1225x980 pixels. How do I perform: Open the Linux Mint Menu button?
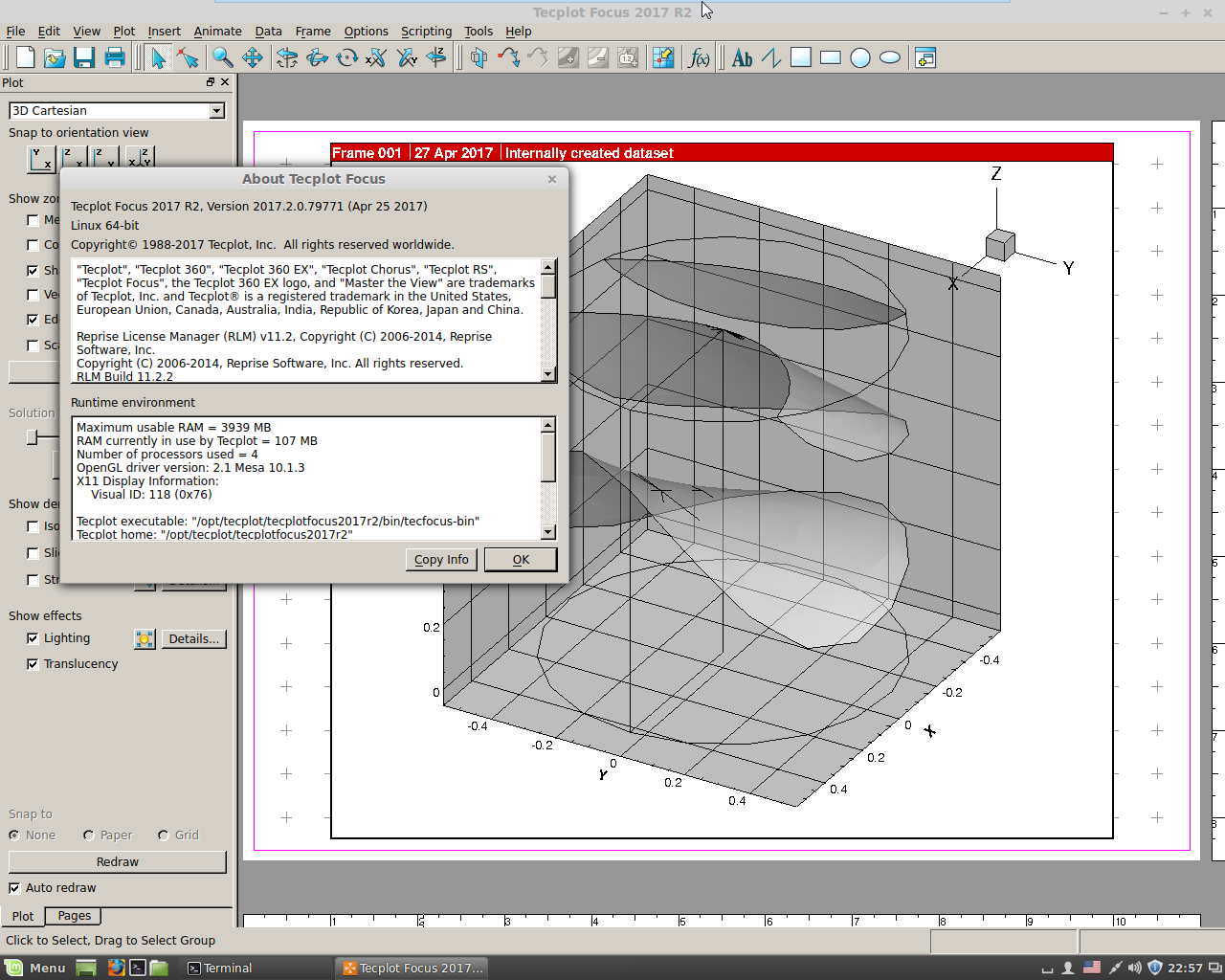(35, 968)
